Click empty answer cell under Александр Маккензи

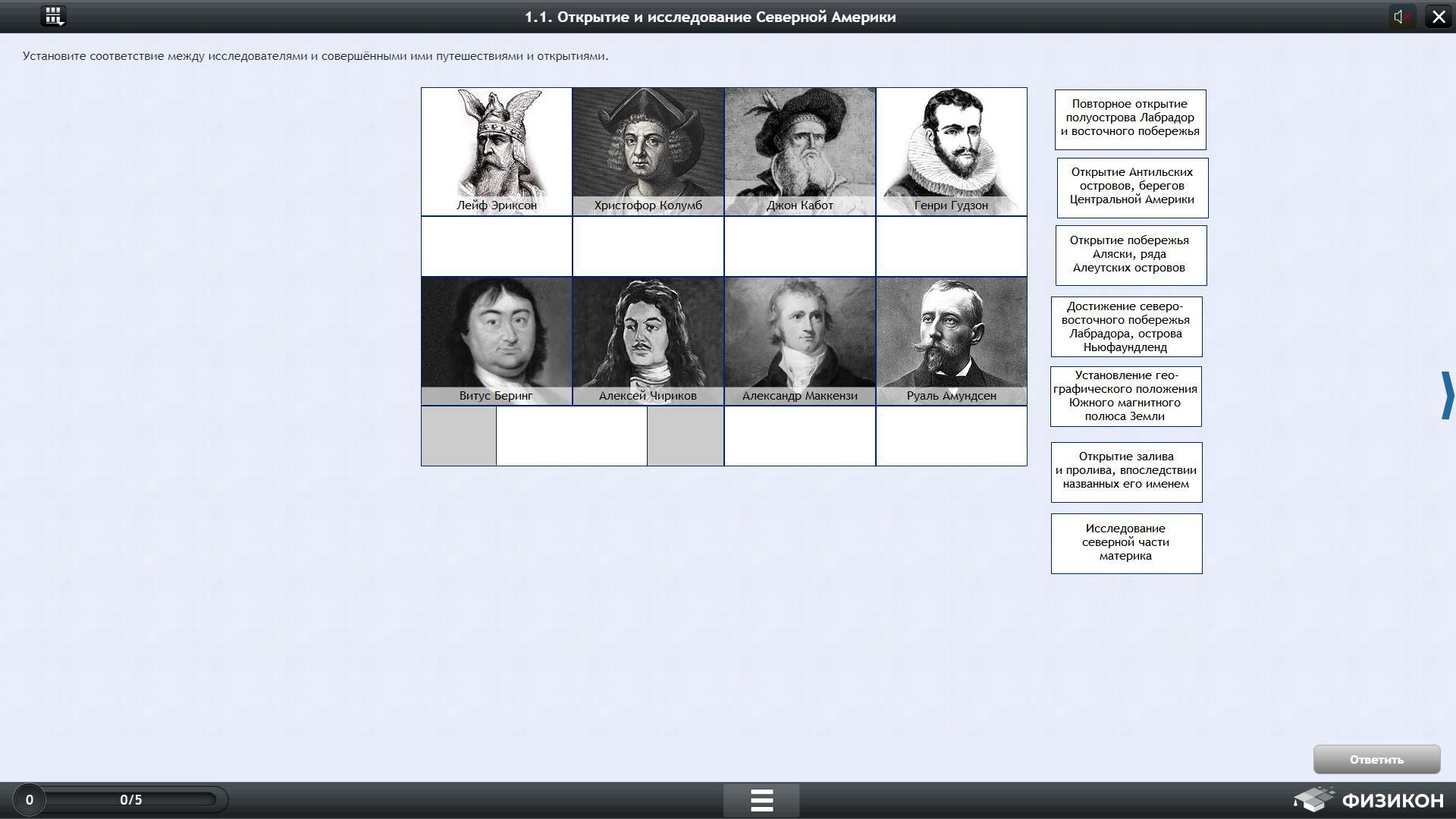(x=799, y=436)
